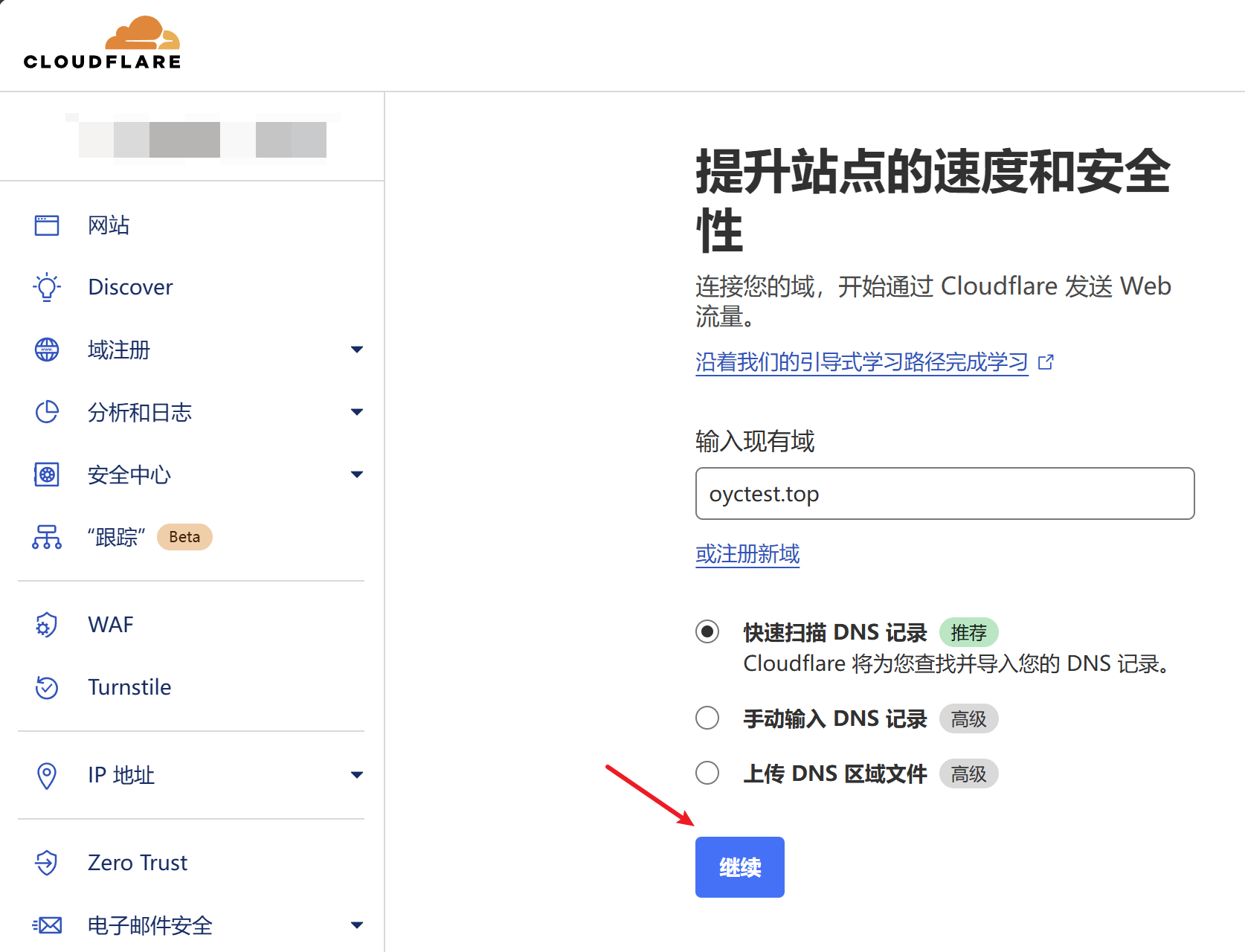Expand the 域注册 dropdown arrow
The height and width of the screenshot is (952, 1245).
pyautogui.click(x=357, y=350)
